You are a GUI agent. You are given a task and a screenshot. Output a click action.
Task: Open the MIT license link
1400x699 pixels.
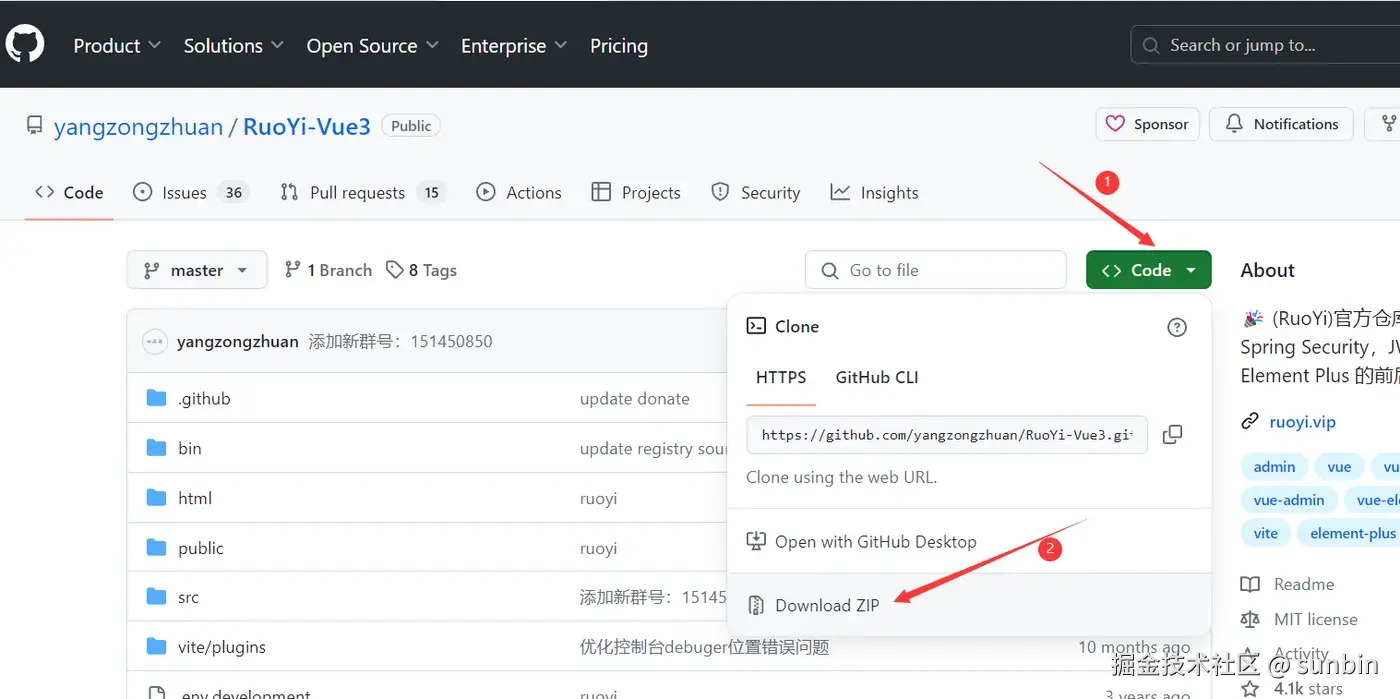(x=1316, y=619)
